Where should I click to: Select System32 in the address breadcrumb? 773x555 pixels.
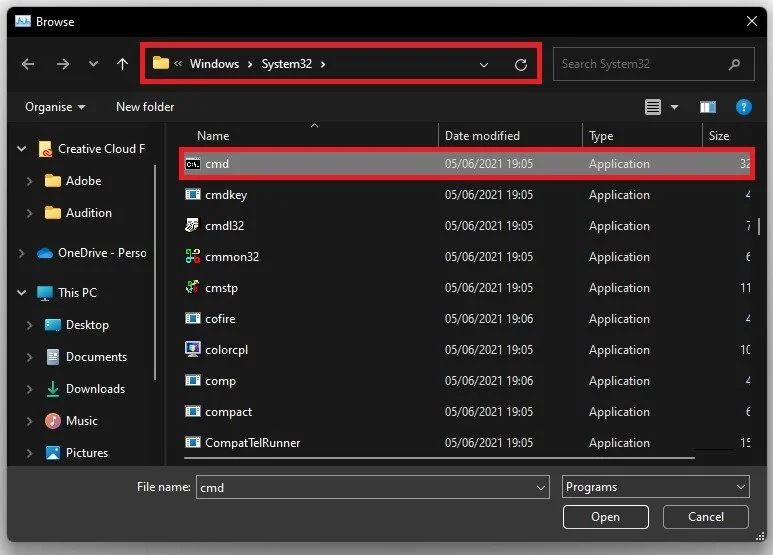pos(286,64)
